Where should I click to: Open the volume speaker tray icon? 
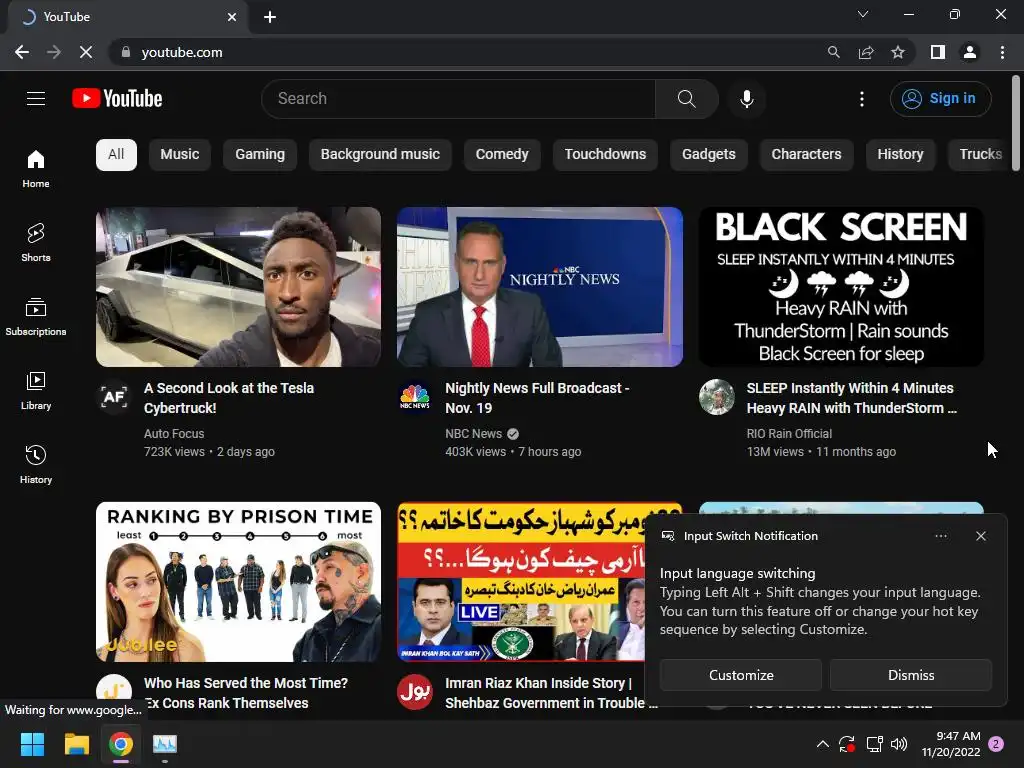coord(899,744)
